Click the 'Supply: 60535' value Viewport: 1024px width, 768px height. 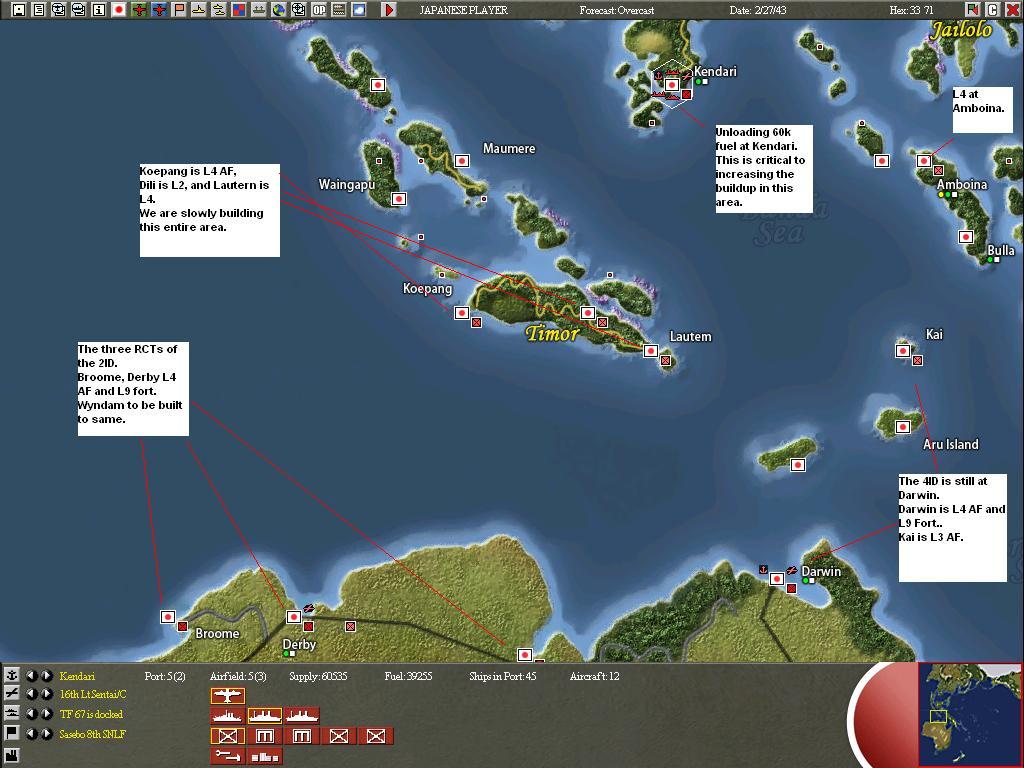pyautogui.click(x=319, y=676)
